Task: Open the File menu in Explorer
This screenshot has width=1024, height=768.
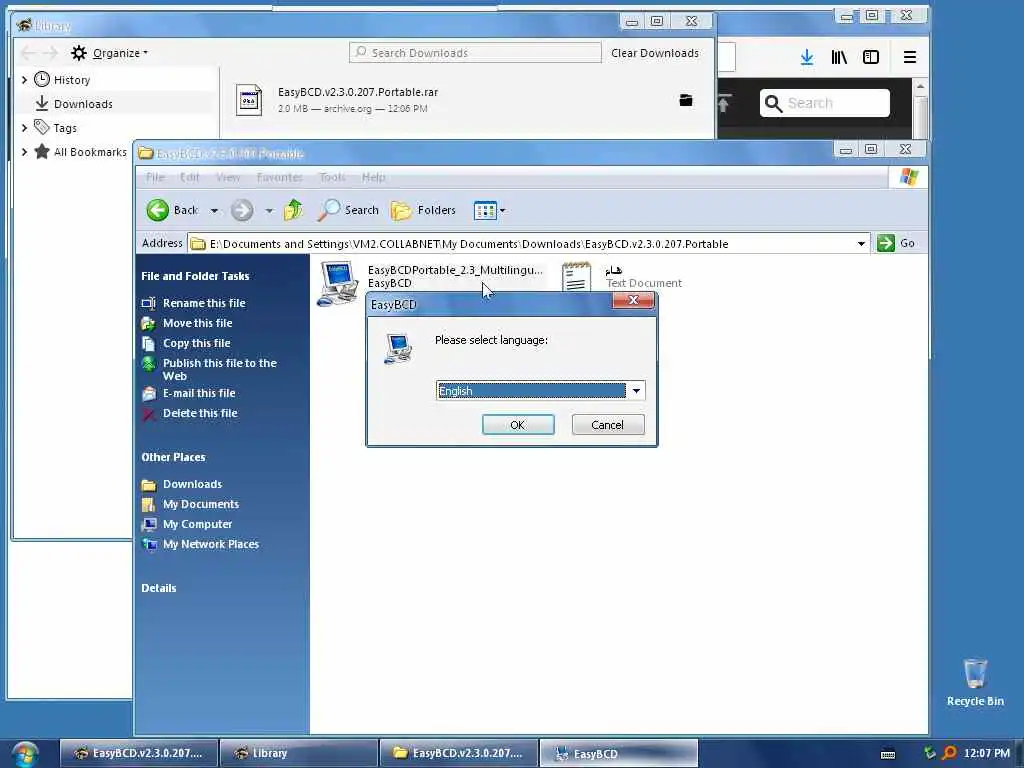Action: tap(155, 177)
